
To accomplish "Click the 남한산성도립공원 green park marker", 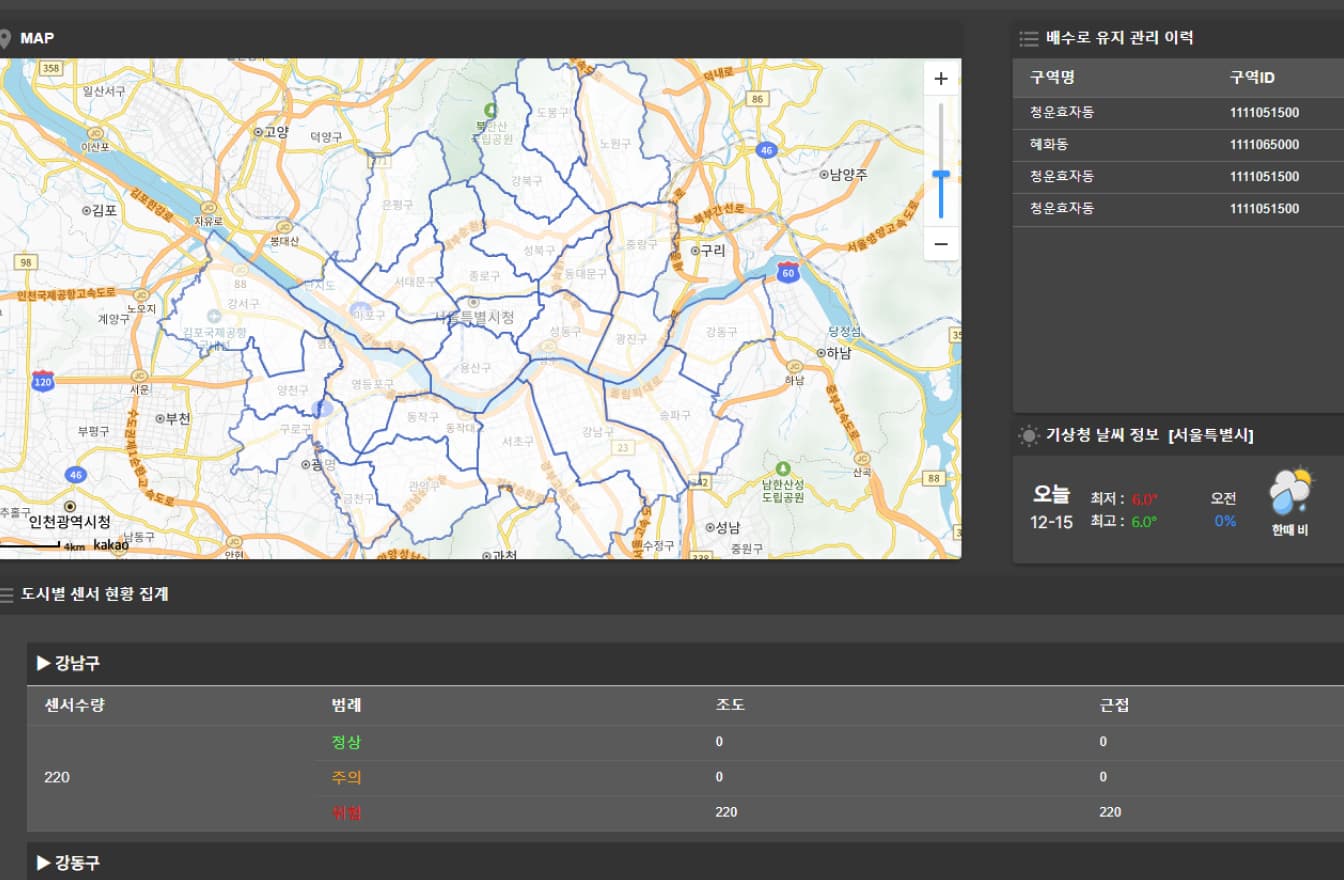I will [783, 468].
